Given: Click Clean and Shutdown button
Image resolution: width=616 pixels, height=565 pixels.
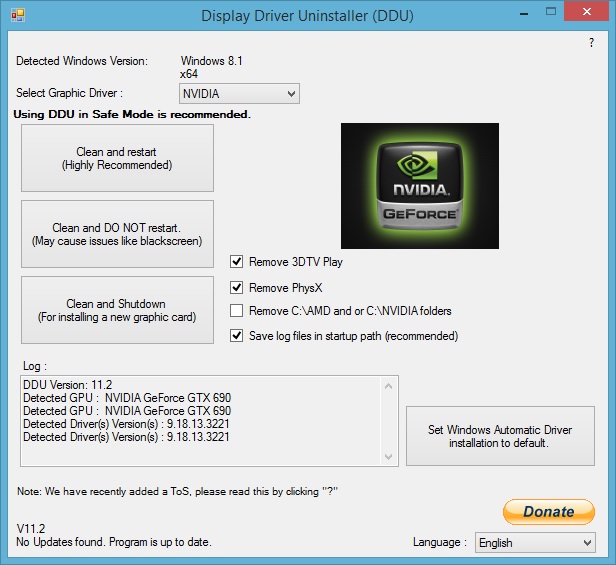Looking at the screenshot, I should point(116,310).
